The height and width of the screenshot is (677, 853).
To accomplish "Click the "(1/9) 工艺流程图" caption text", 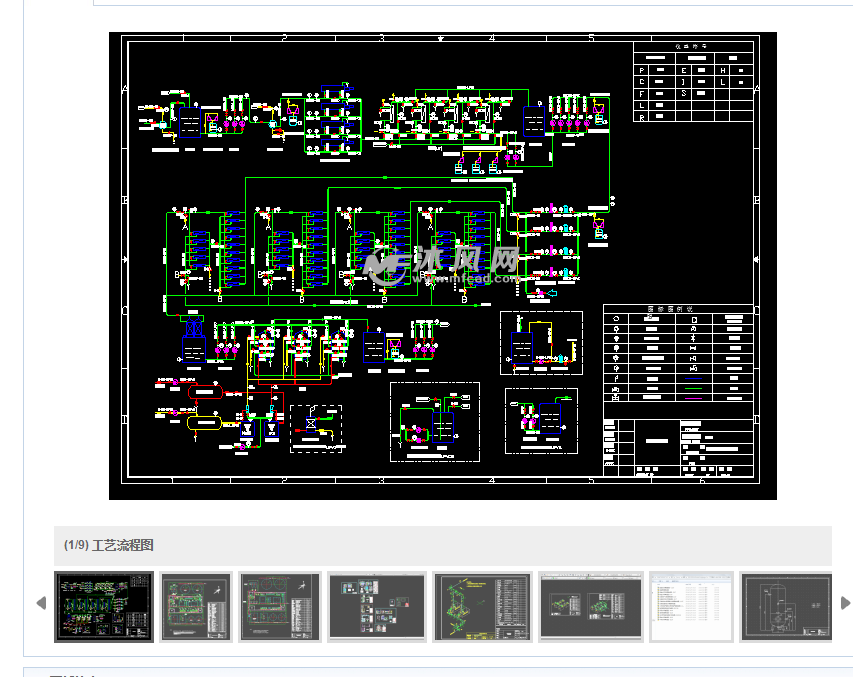I will coord(108,545).
